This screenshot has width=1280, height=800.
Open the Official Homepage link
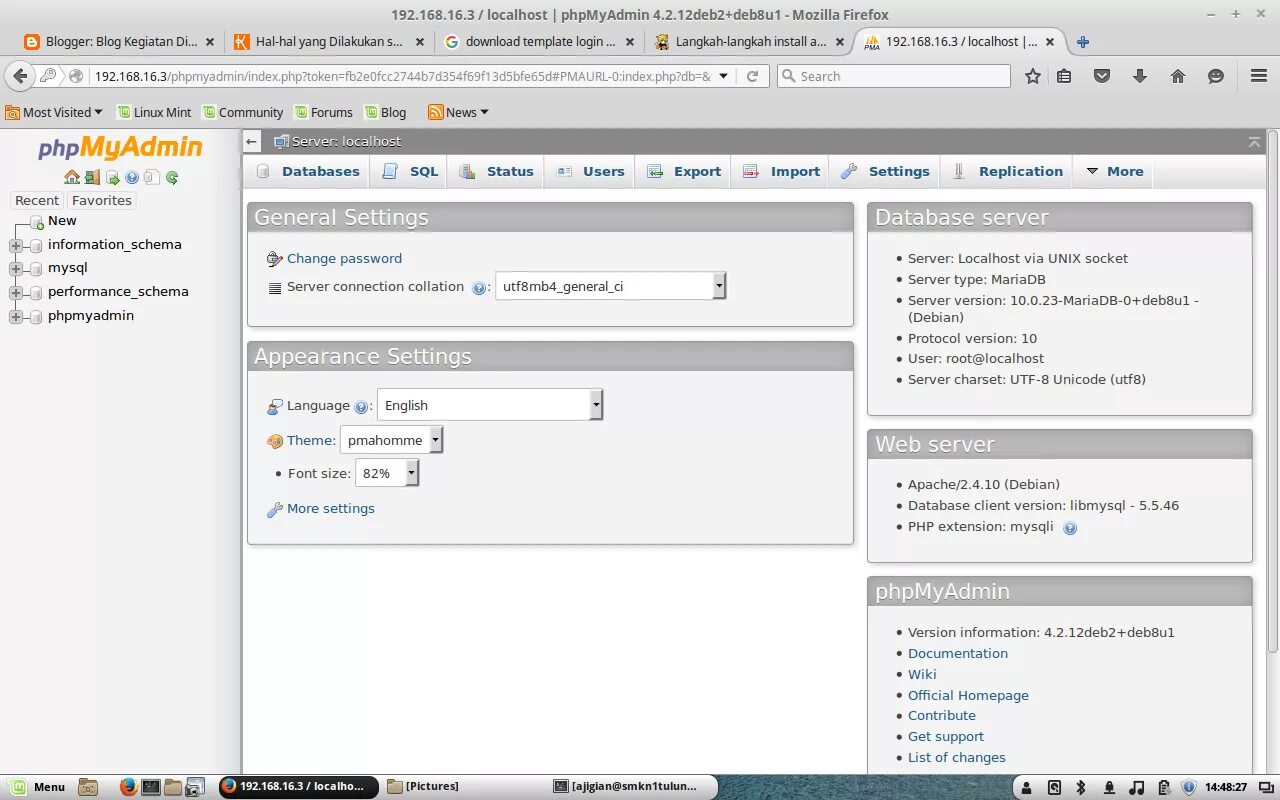coord(968,695)
